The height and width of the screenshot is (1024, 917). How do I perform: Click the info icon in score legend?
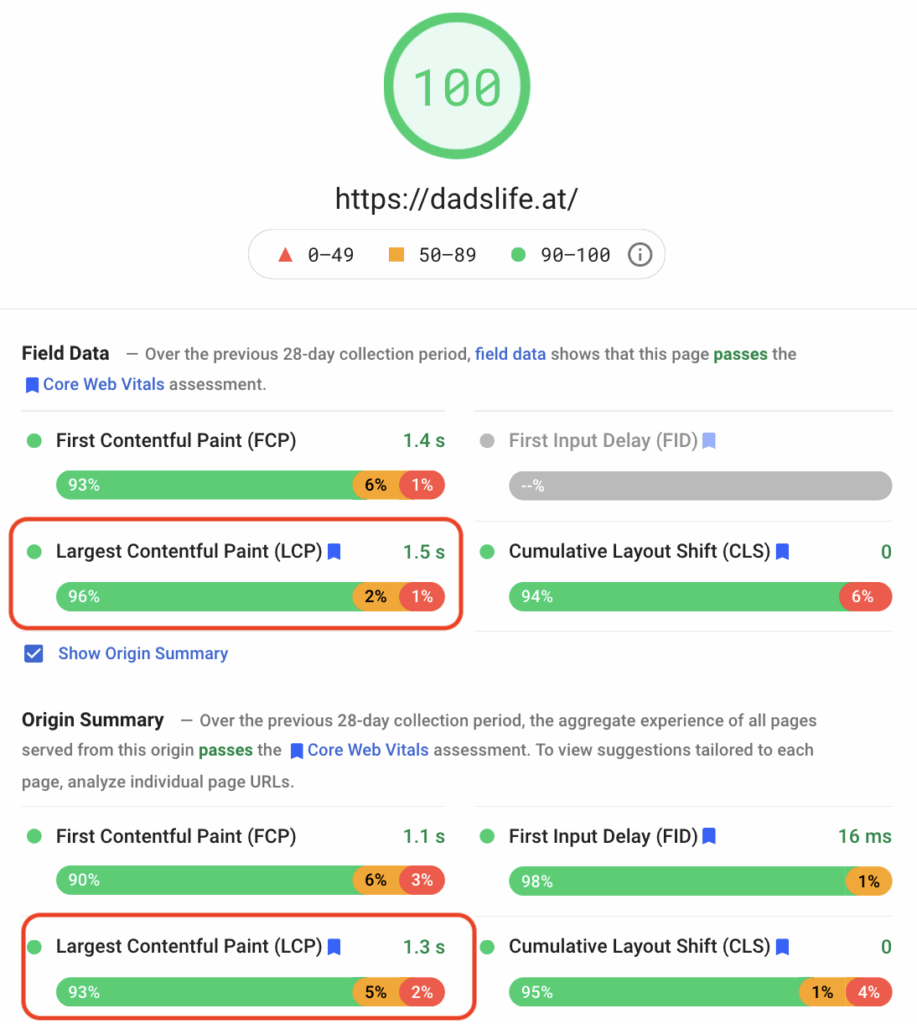click(x=640, y=255)
